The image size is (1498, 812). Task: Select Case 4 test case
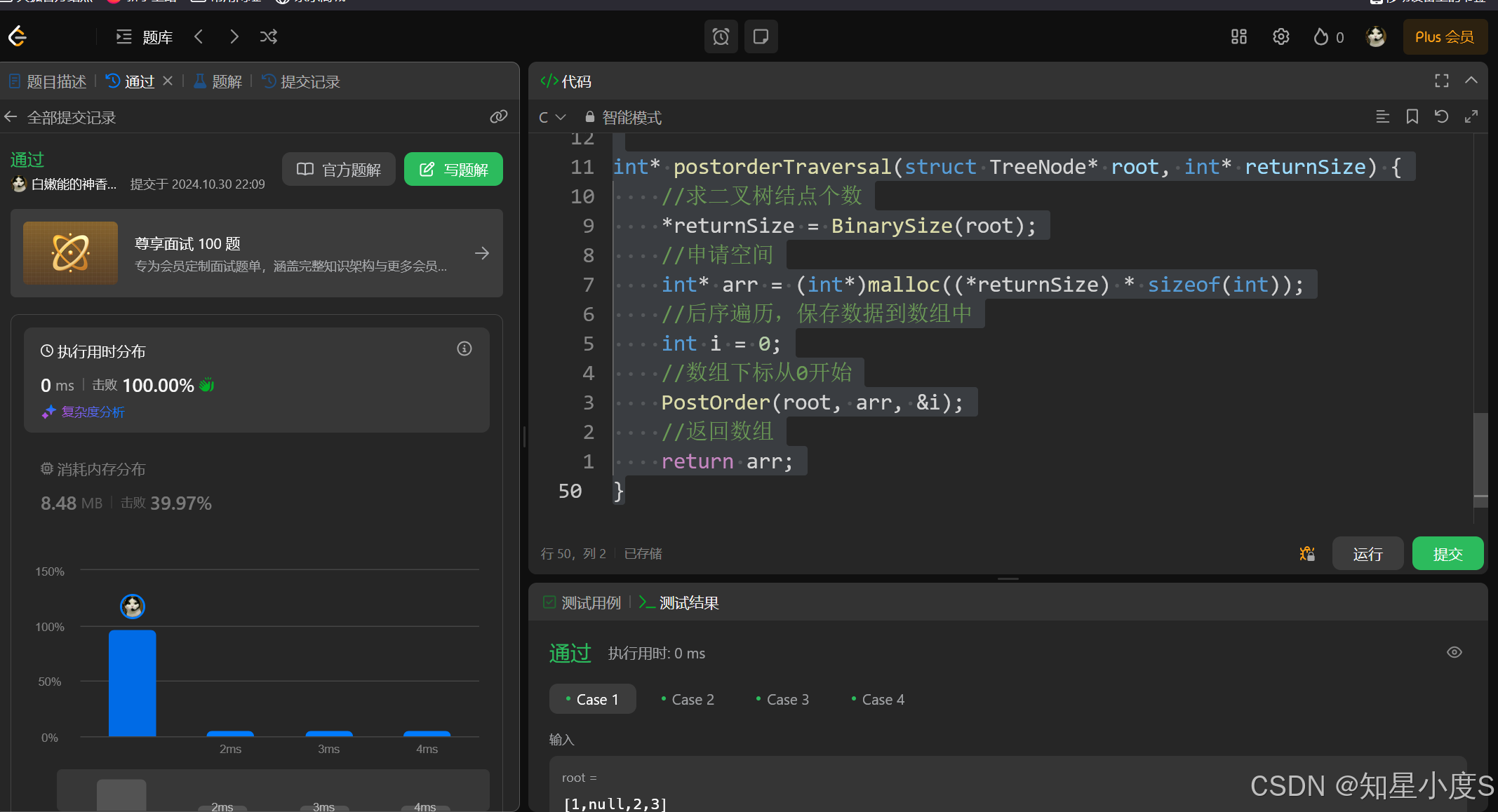point(878,699)
